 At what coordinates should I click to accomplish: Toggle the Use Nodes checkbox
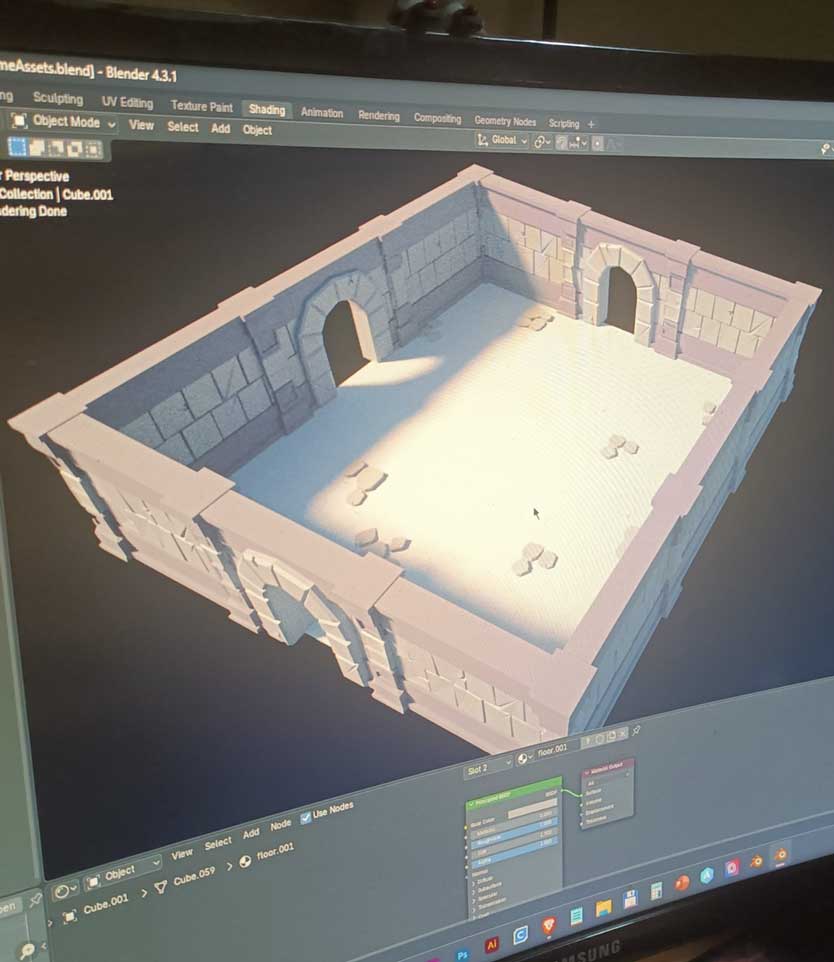(306, 813)
